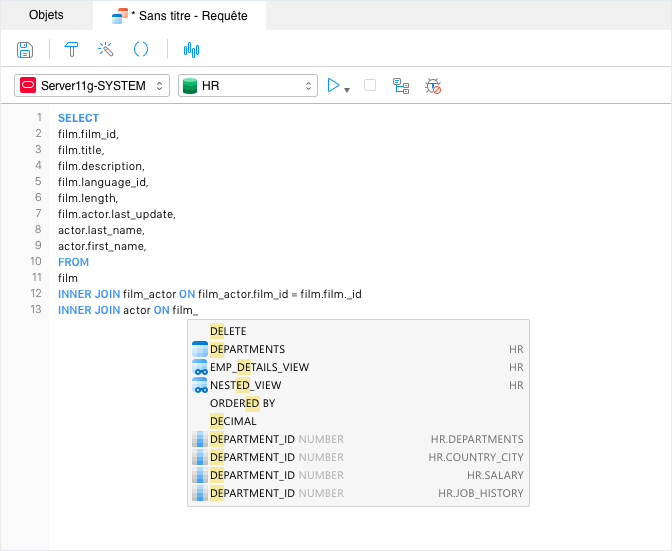Click the green HR database icon

click(190, 86)
